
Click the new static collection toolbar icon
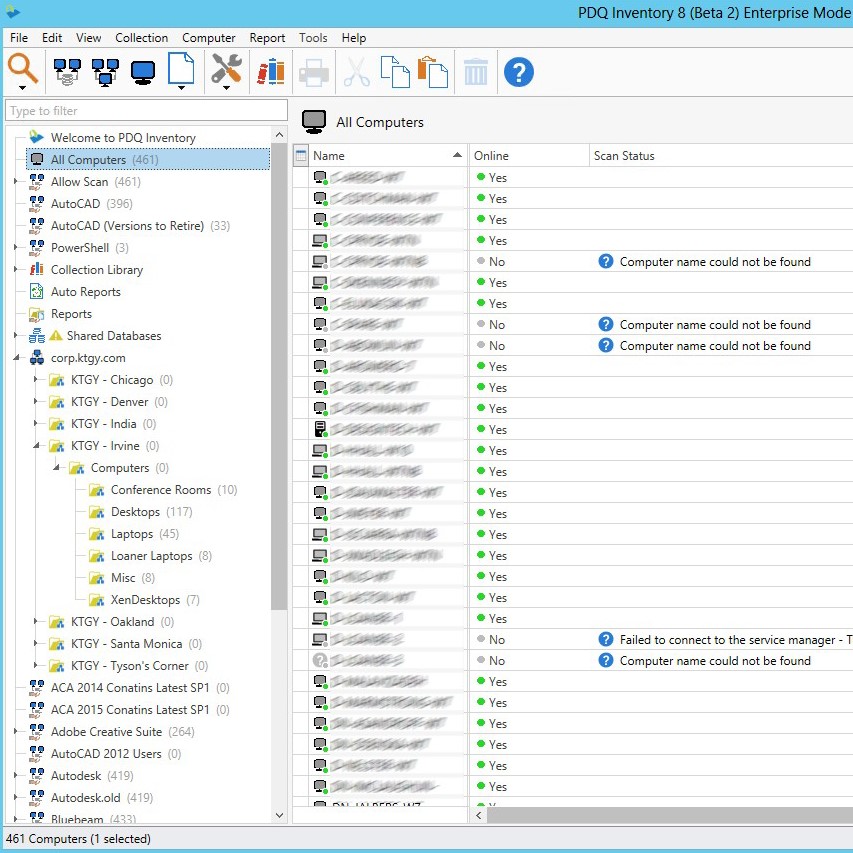(x=106, y=72)
